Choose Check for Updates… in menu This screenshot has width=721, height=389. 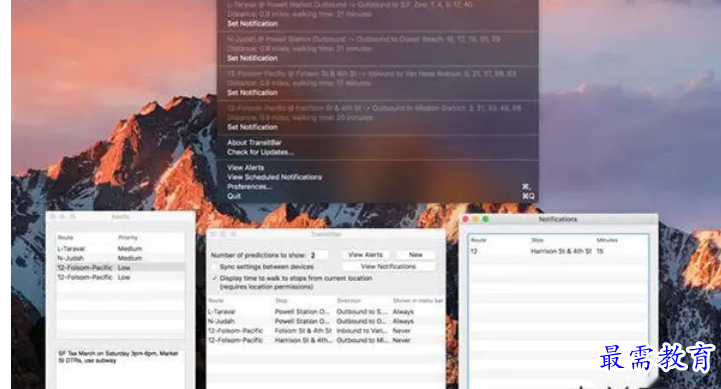pos(260,152)
